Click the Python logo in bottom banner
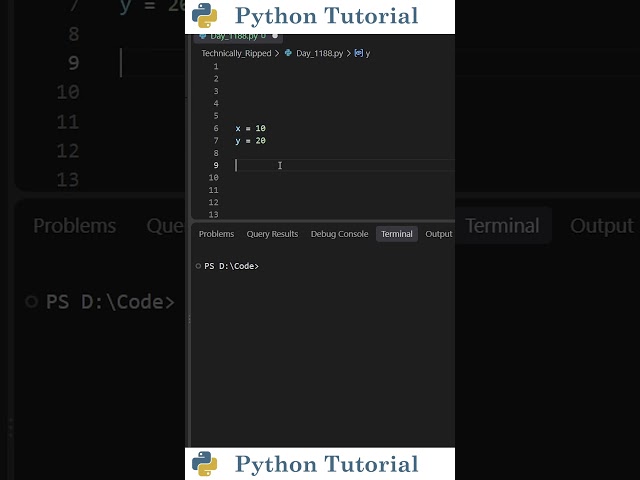Image resolution: width=640 pixels, height=480 pixels. [x=204, y=464]
